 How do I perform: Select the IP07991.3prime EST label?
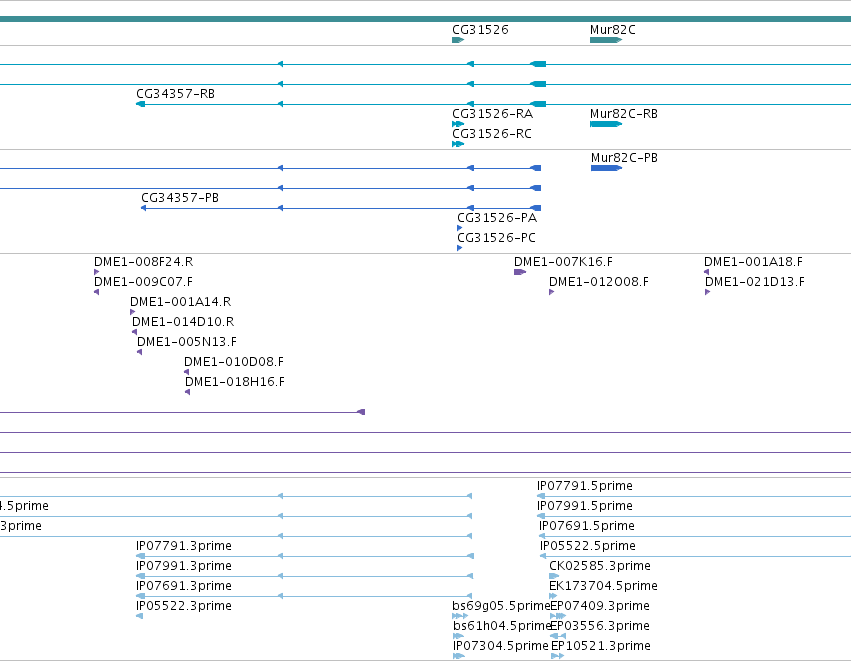pyautogui.click(x=184, y=567)
